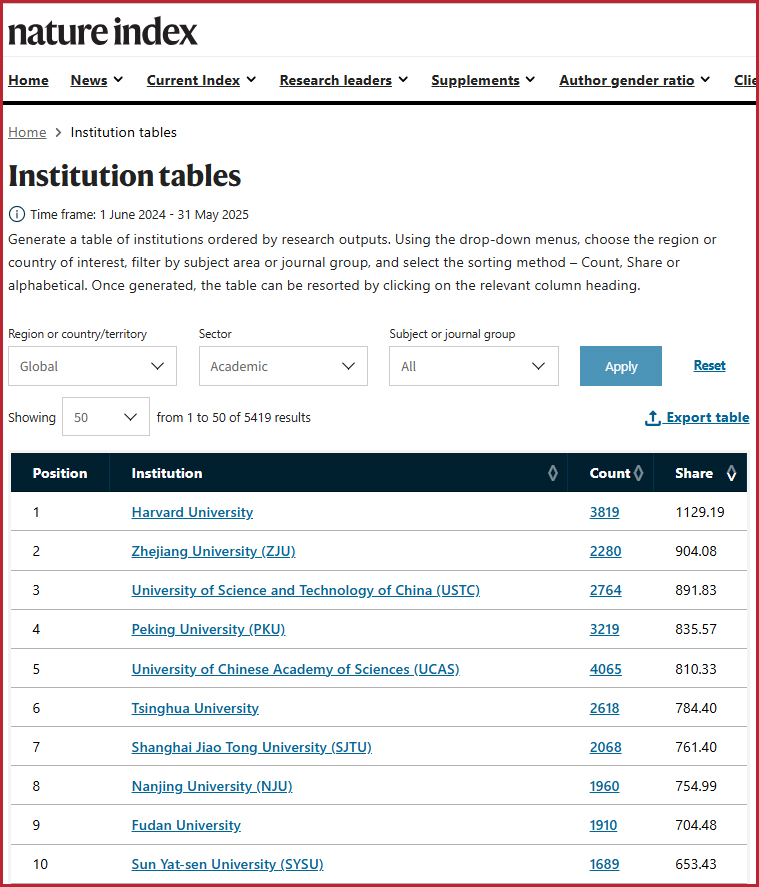Click the info icon beside Time frame

point(17,214)
